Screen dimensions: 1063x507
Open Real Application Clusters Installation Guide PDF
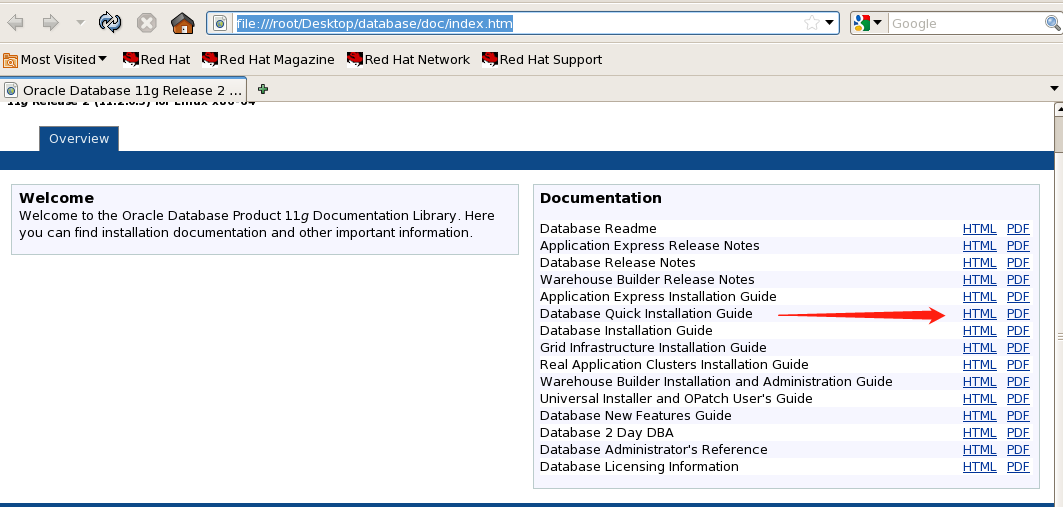(1018, 365)
